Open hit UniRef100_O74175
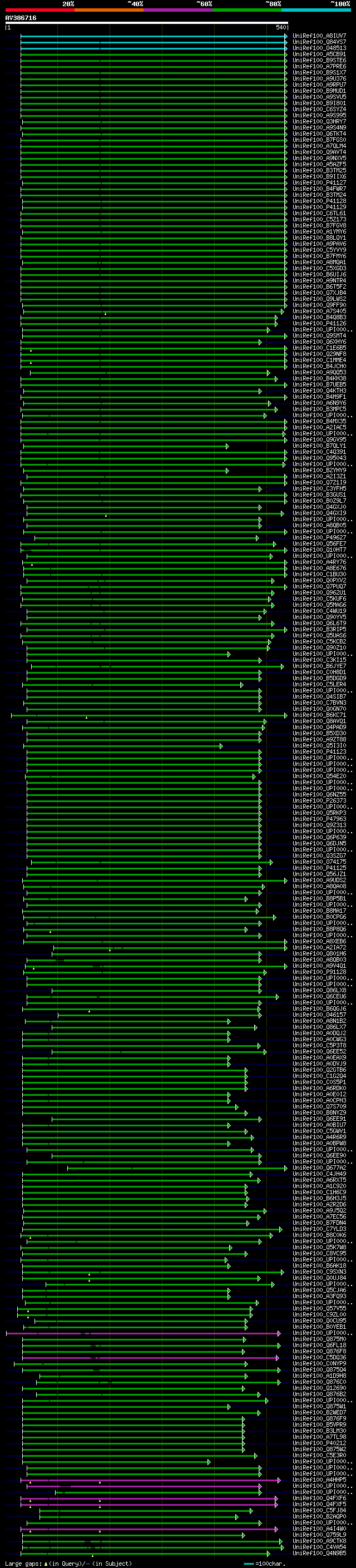 click(319, 861)
